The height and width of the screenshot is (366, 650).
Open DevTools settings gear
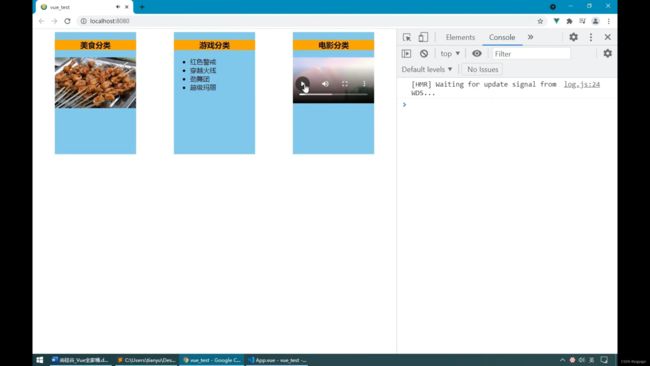tap(573, 37)
